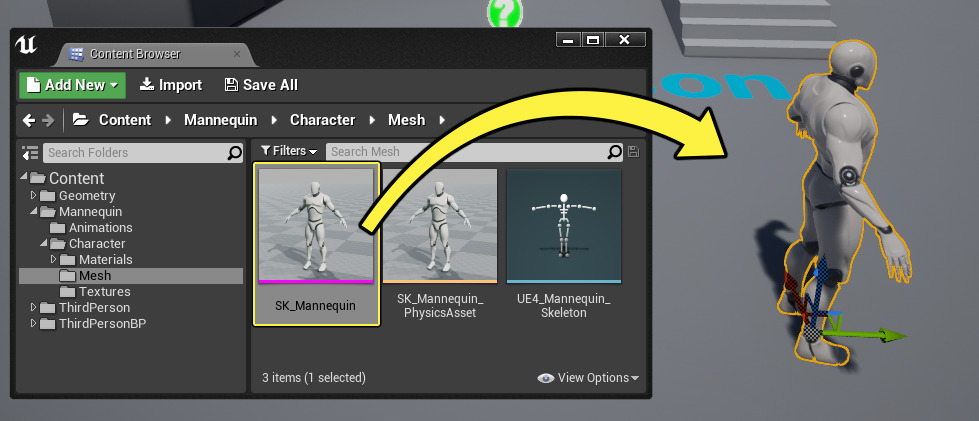Click the Import button
The image size is (979, 421).
[x=170, y=85]
